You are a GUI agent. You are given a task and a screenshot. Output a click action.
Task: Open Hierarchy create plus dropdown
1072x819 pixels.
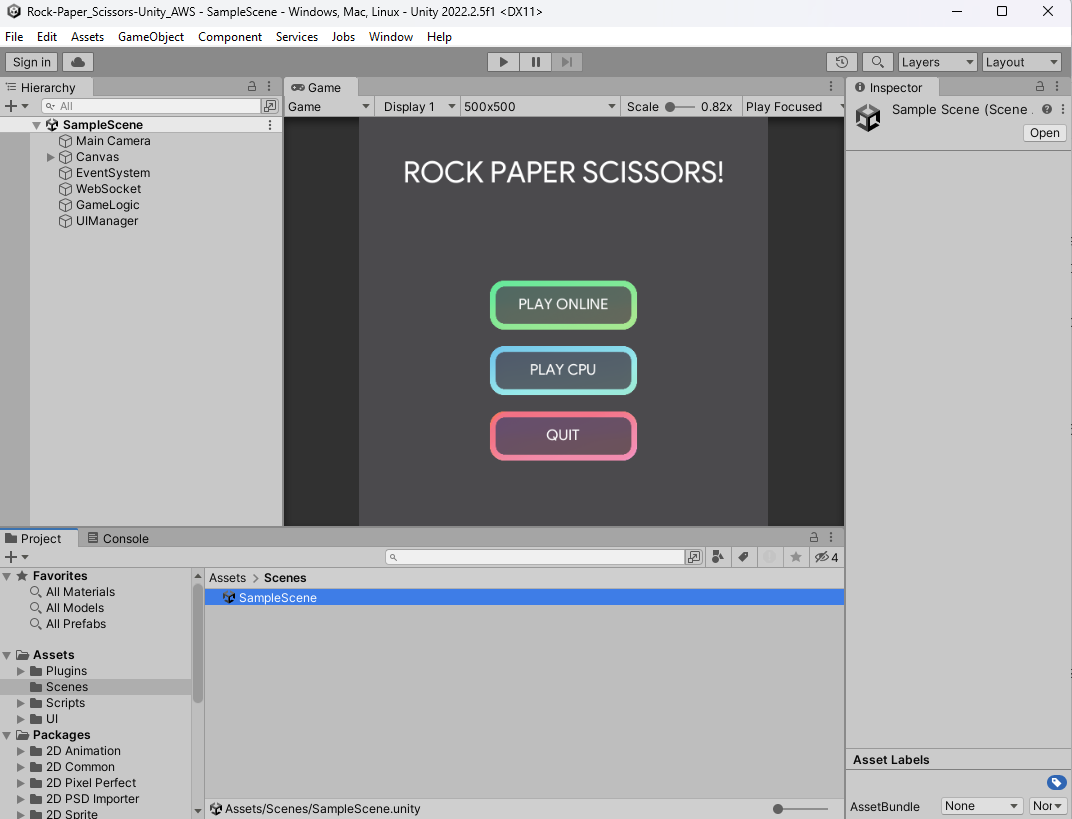coord(16,106)
